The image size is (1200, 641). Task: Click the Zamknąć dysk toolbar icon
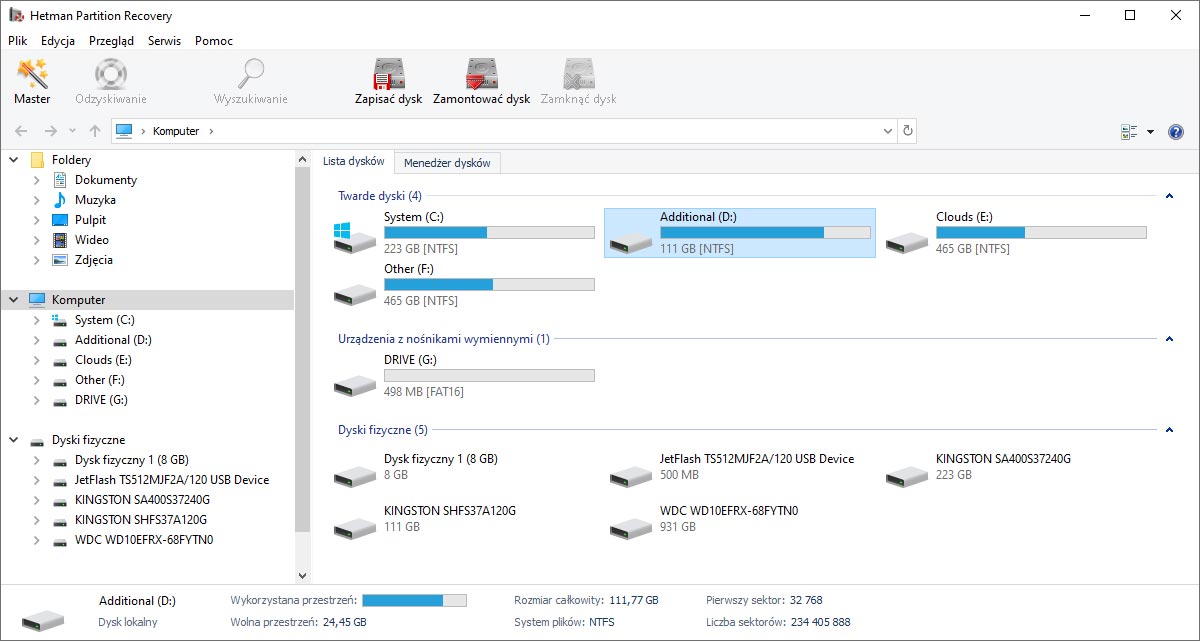point(578,75)
